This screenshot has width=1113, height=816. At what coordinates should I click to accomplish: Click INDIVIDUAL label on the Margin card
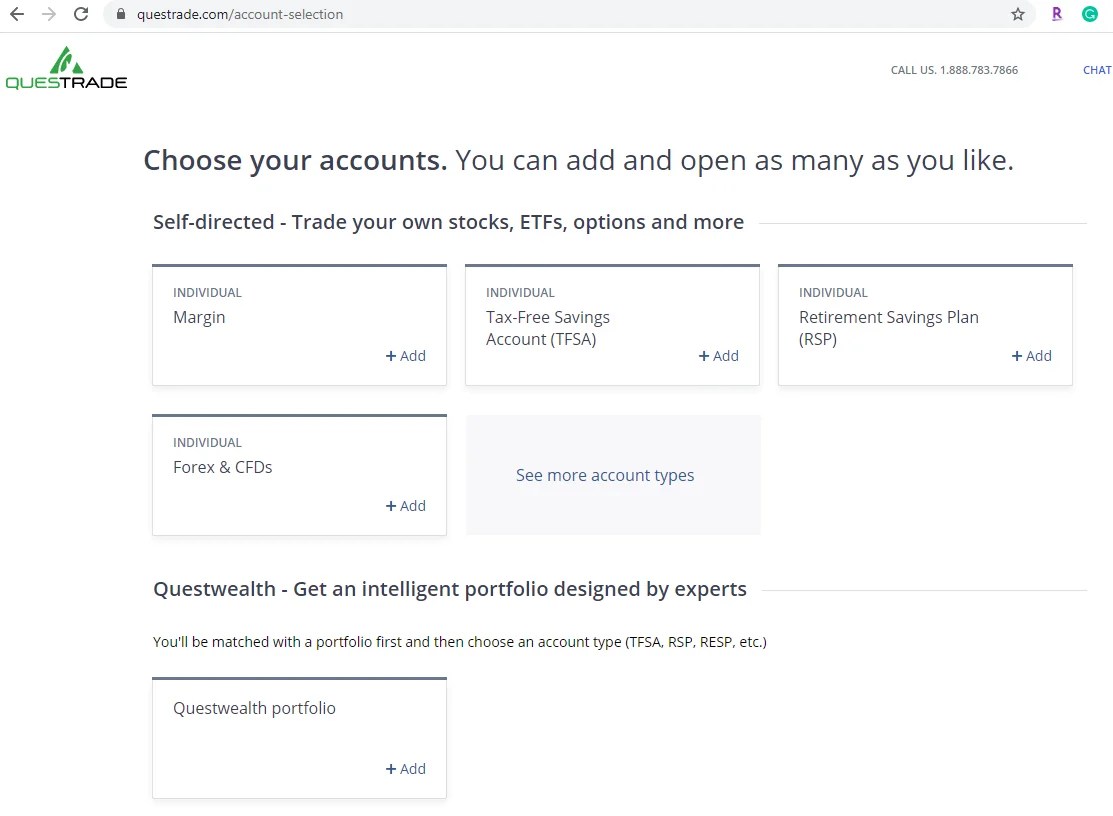click(207, 293)
